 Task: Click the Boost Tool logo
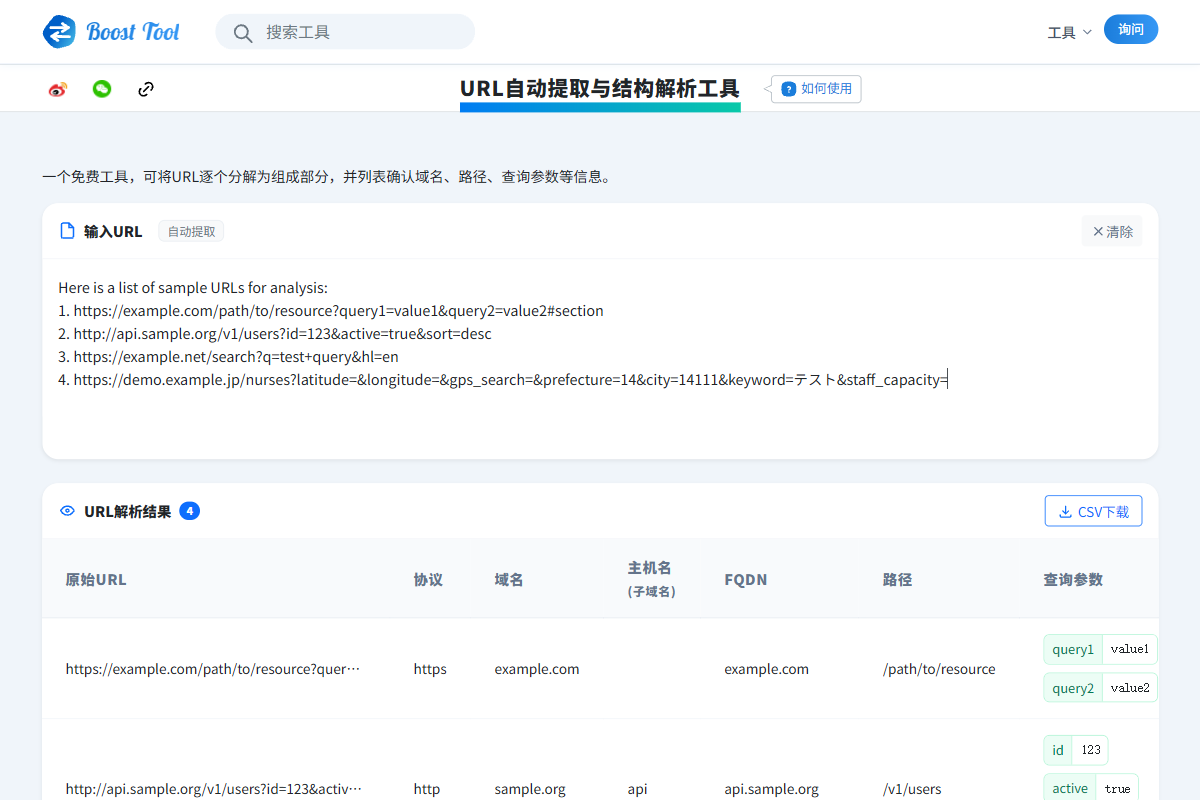tap(111, 31)
